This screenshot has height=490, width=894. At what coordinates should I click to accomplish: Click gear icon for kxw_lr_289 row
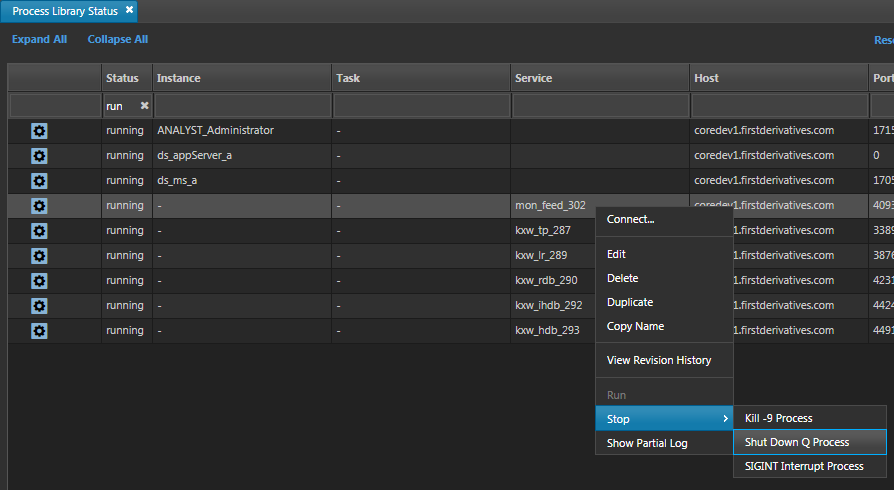pyautogui.click(x=39, y=256)
